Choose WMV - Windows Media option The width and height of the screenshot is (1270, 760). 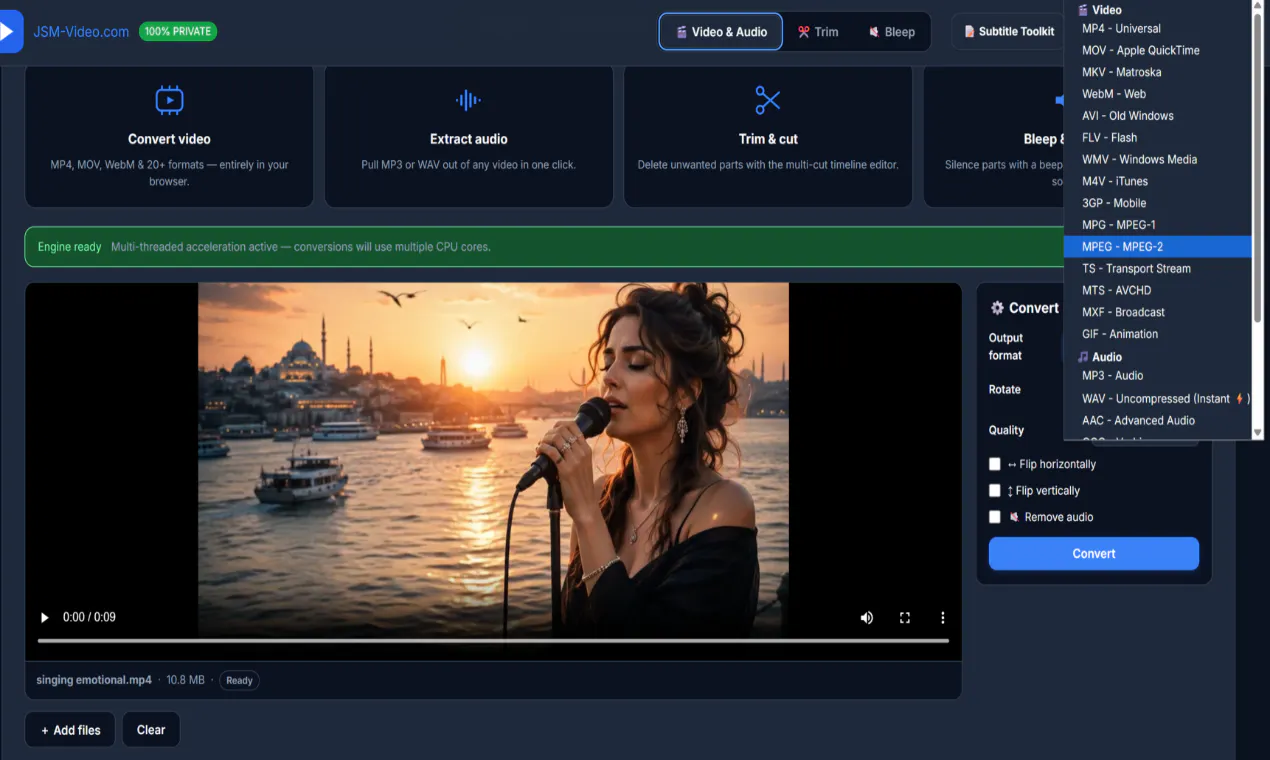1158,159
